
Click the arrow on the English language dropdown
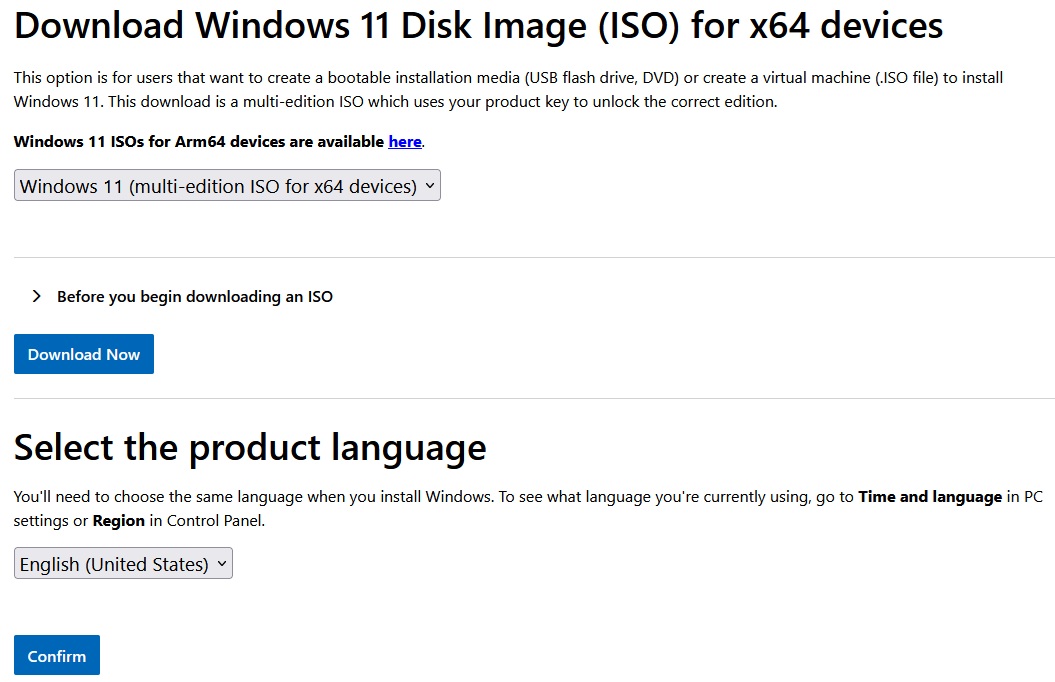pos(221,563)
